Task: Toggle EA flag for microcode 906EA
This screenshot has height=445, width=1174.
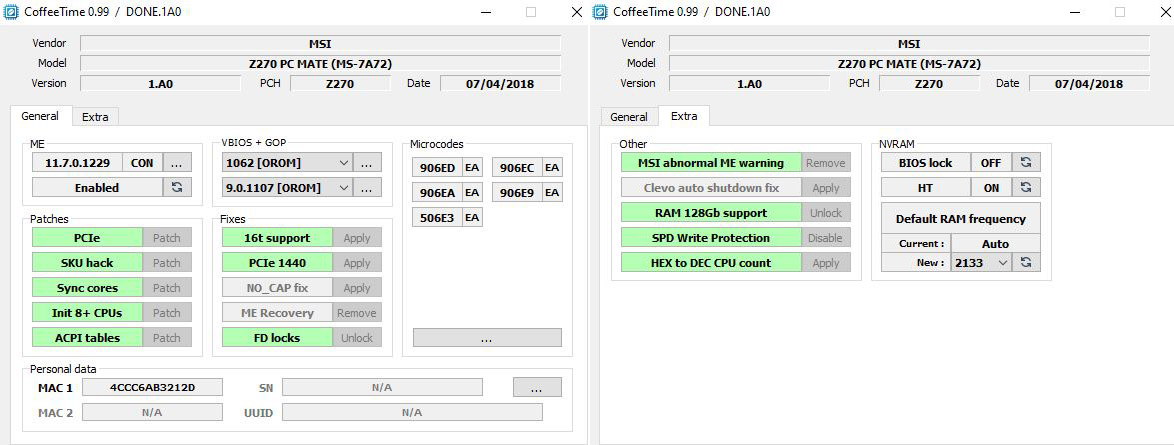Action: tap(472, 193)
